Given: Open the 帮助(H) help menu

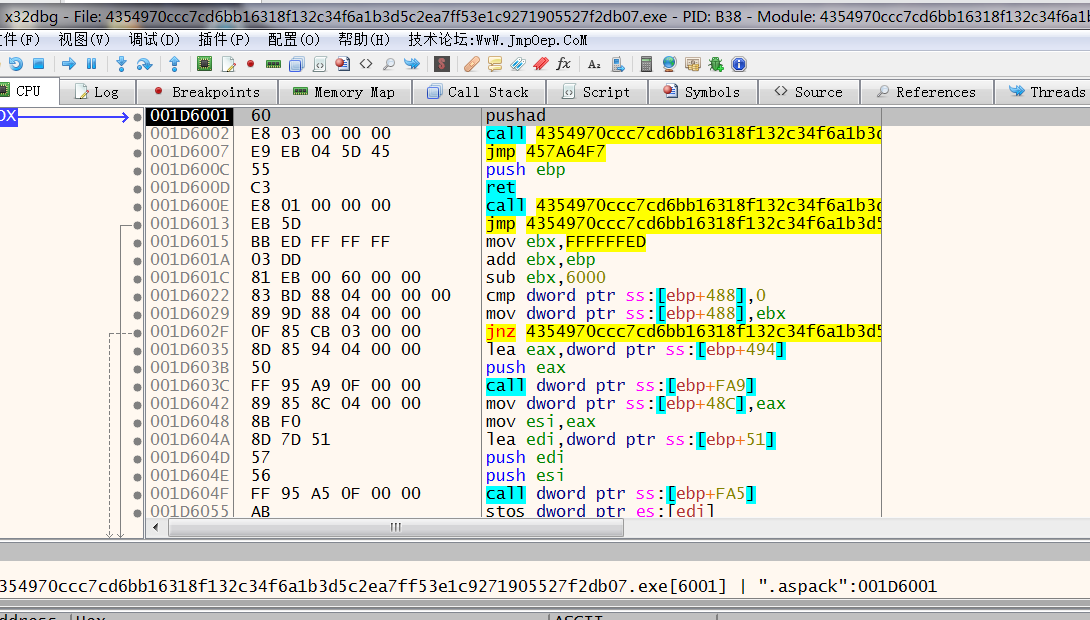Looking at the screenshot, I should coord(364,40).
